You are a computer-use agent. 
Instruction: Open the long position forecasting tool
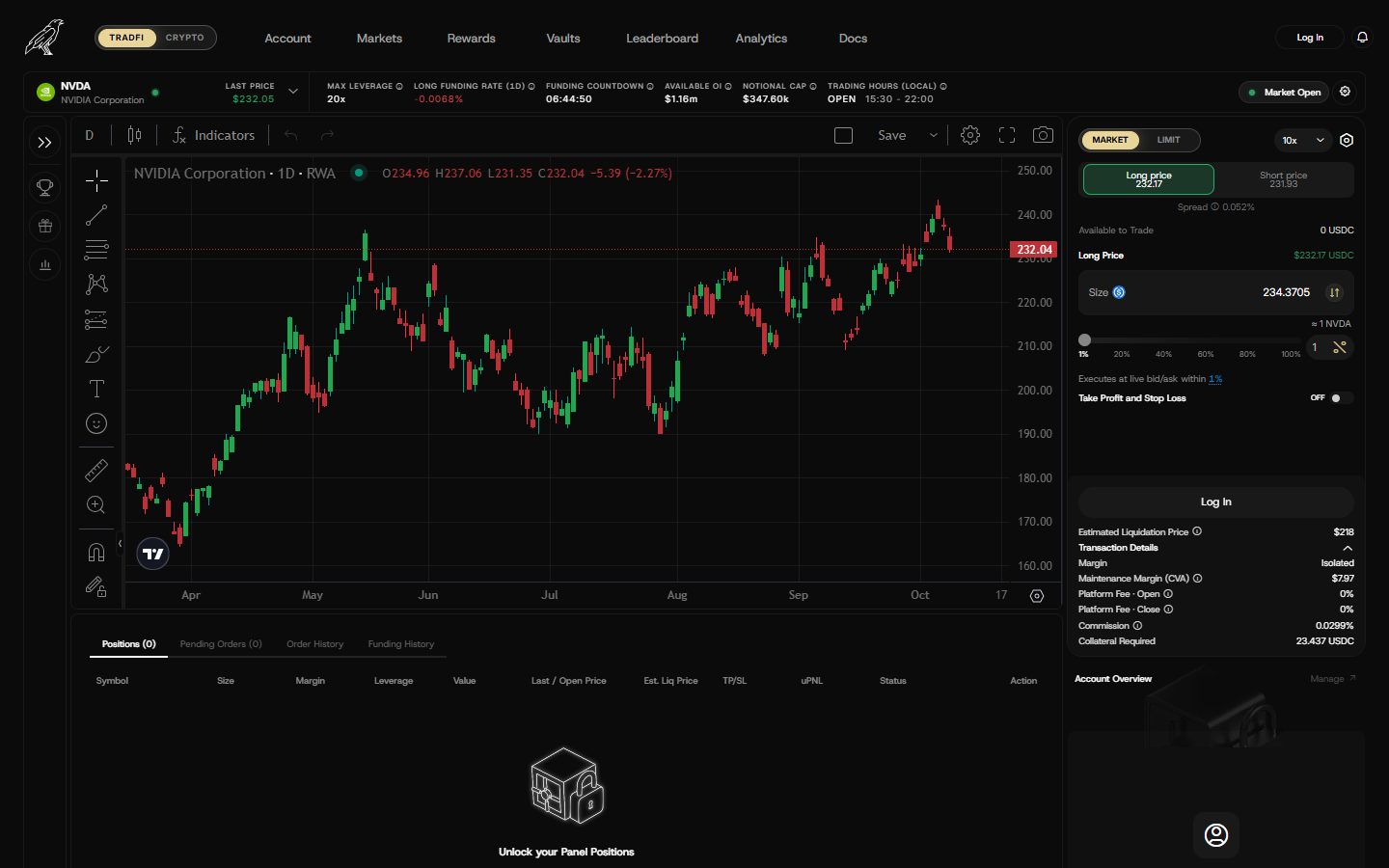[96, 319]
